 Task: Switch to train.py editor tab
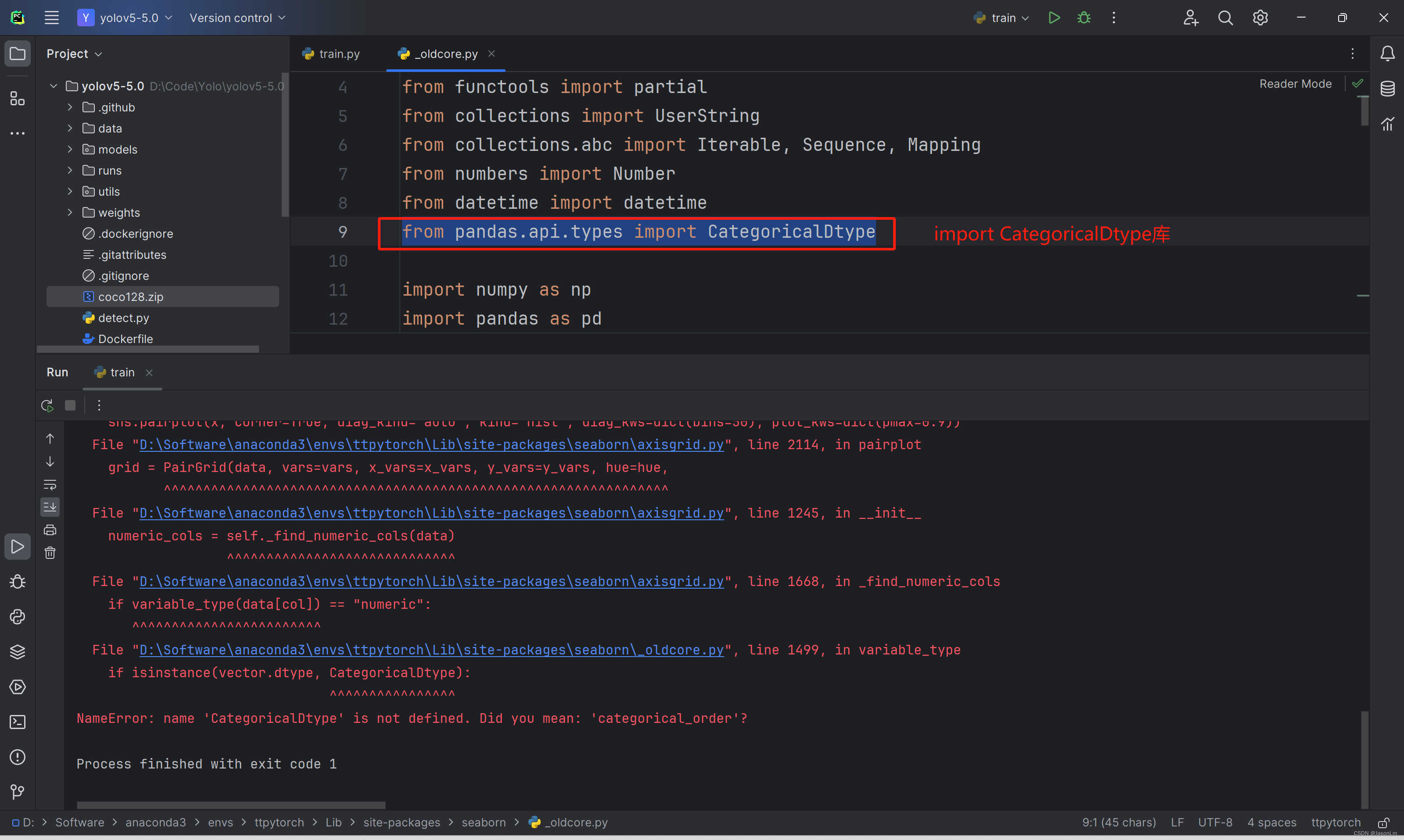pos(331,54)
